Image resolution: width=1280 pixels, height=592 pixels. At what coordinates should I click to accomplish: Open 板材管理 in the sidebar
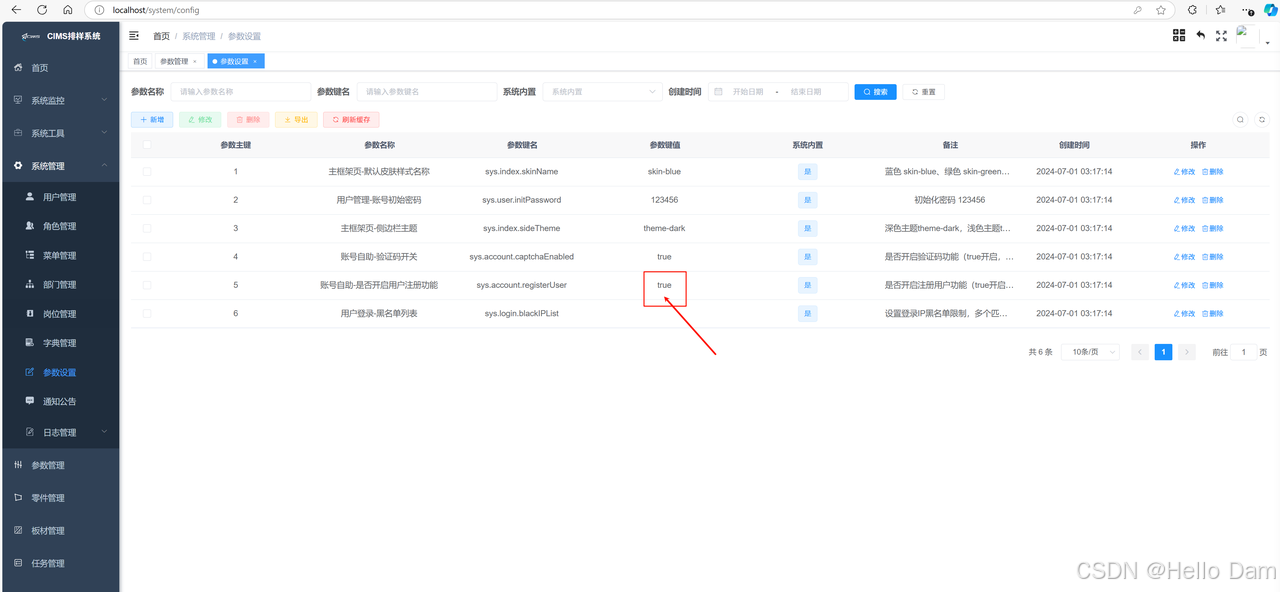[x=60, y=530]
